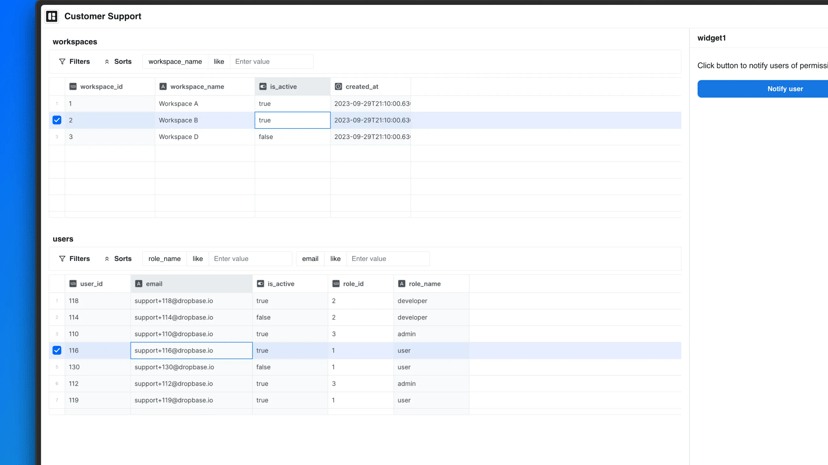Screen dimensions: 828x465
Task: Click the admin role cell for user 112
Action: [x=431, y=384]
